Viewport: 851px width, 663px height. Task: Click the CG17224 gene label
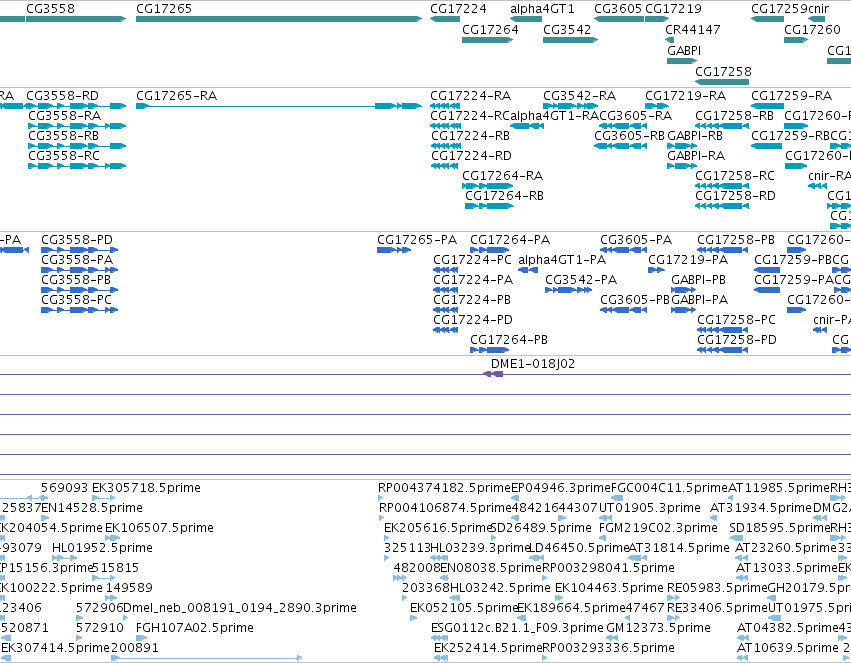point(458,9)
